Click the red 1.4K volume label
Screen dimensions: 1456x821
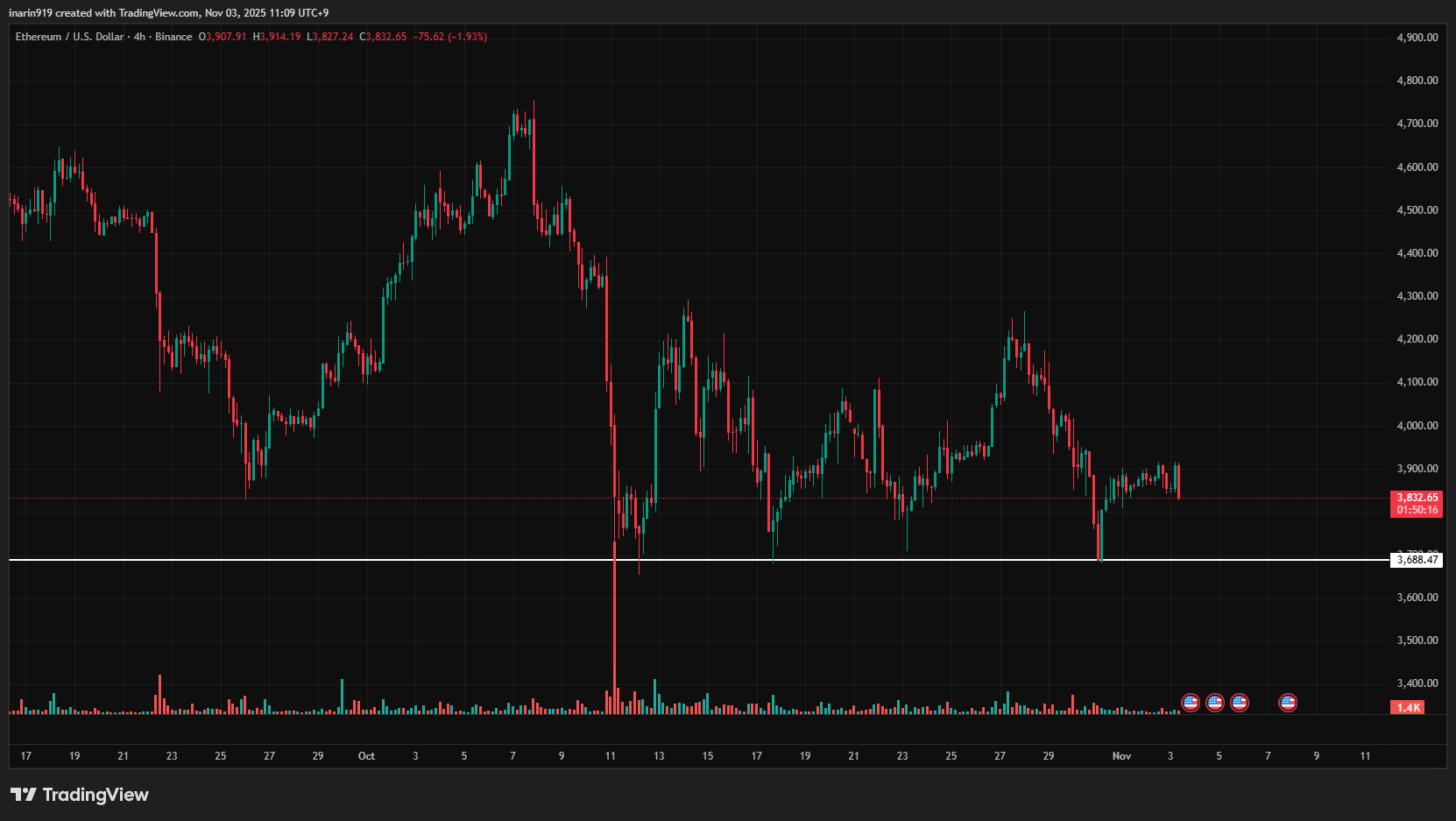click(x=1408, y=707)
